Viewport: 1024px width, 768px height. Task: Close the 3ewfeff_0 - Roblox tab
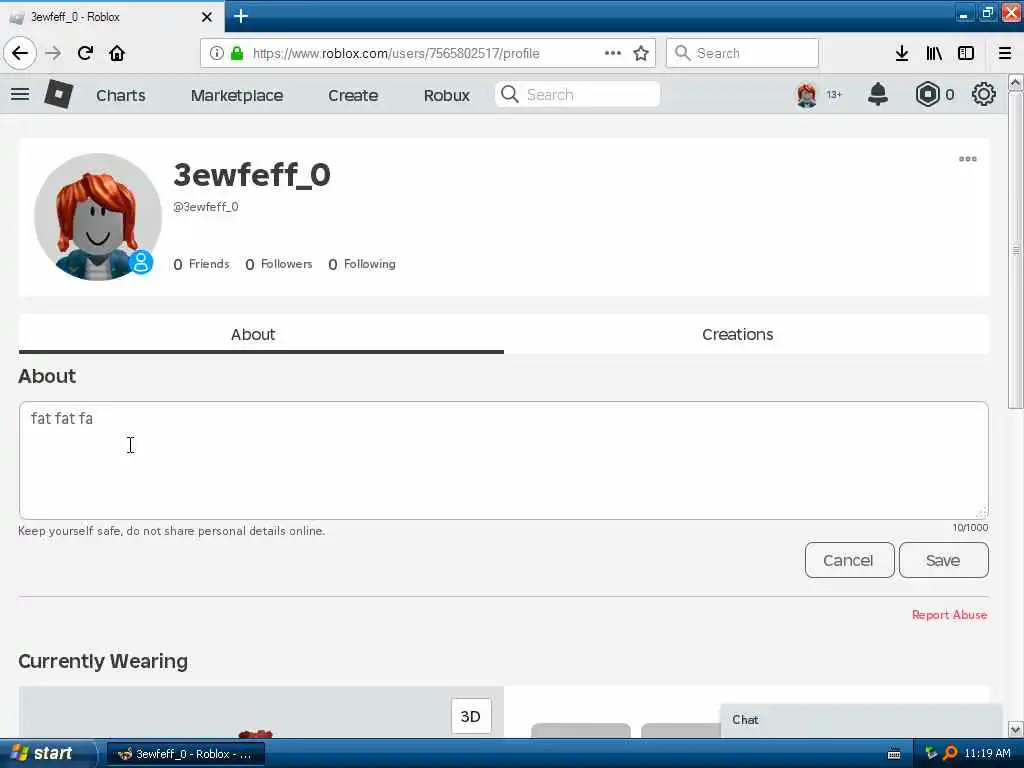206,17
